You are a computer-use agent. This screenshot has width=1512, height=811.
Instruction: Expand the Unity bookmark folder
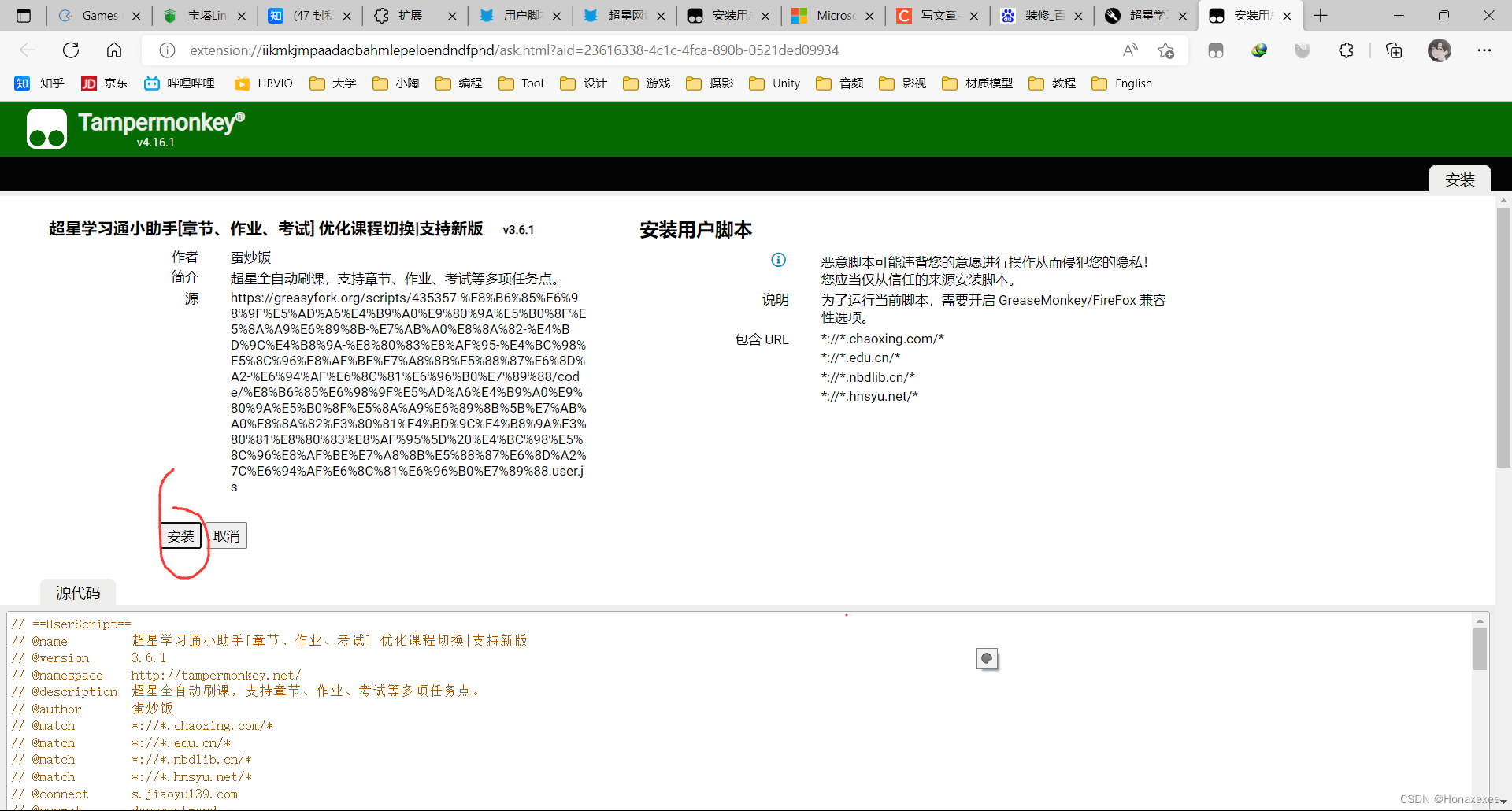pos(775,83)
